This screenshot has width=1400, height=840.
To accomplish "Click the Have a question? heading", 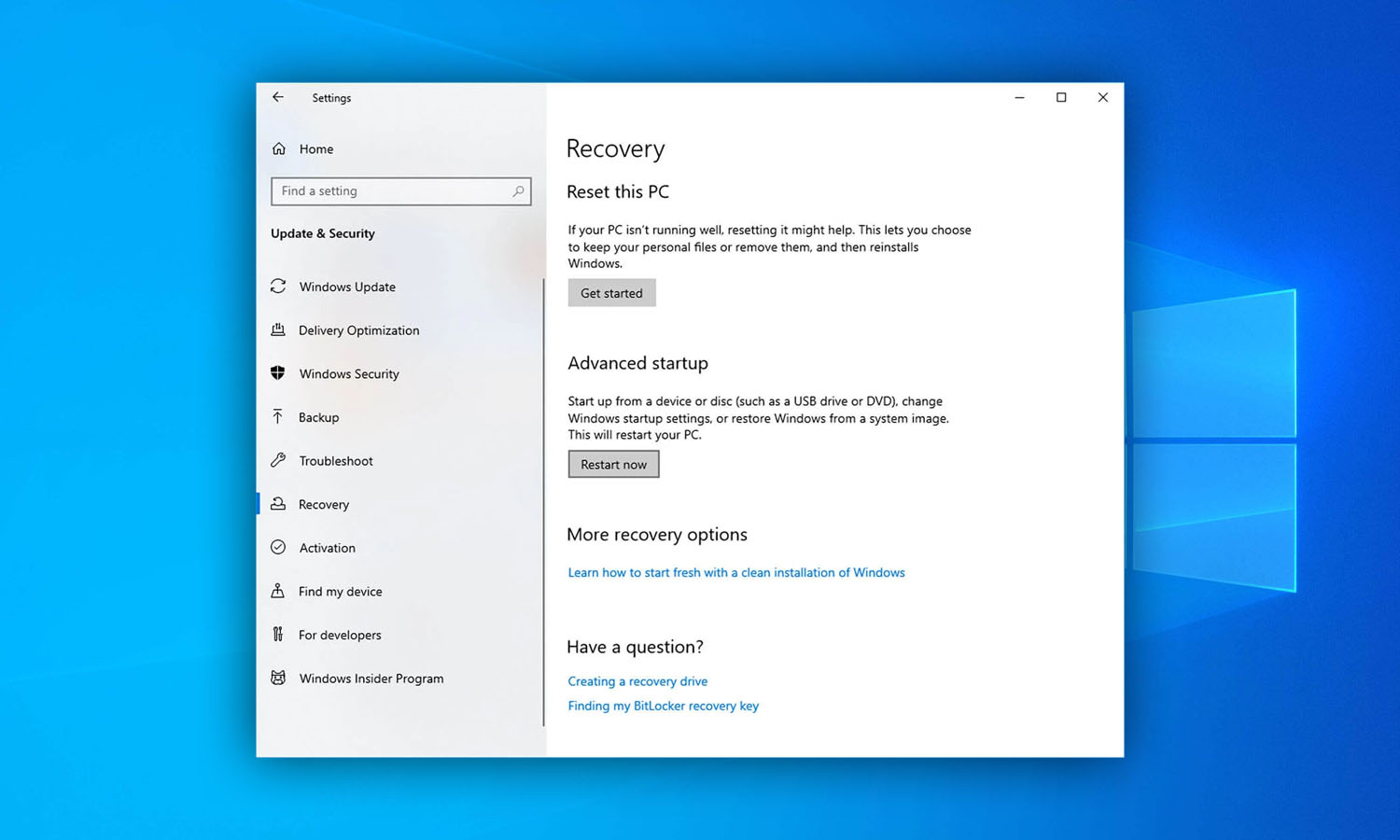I will pyautogui.click(x=635, y=647).
